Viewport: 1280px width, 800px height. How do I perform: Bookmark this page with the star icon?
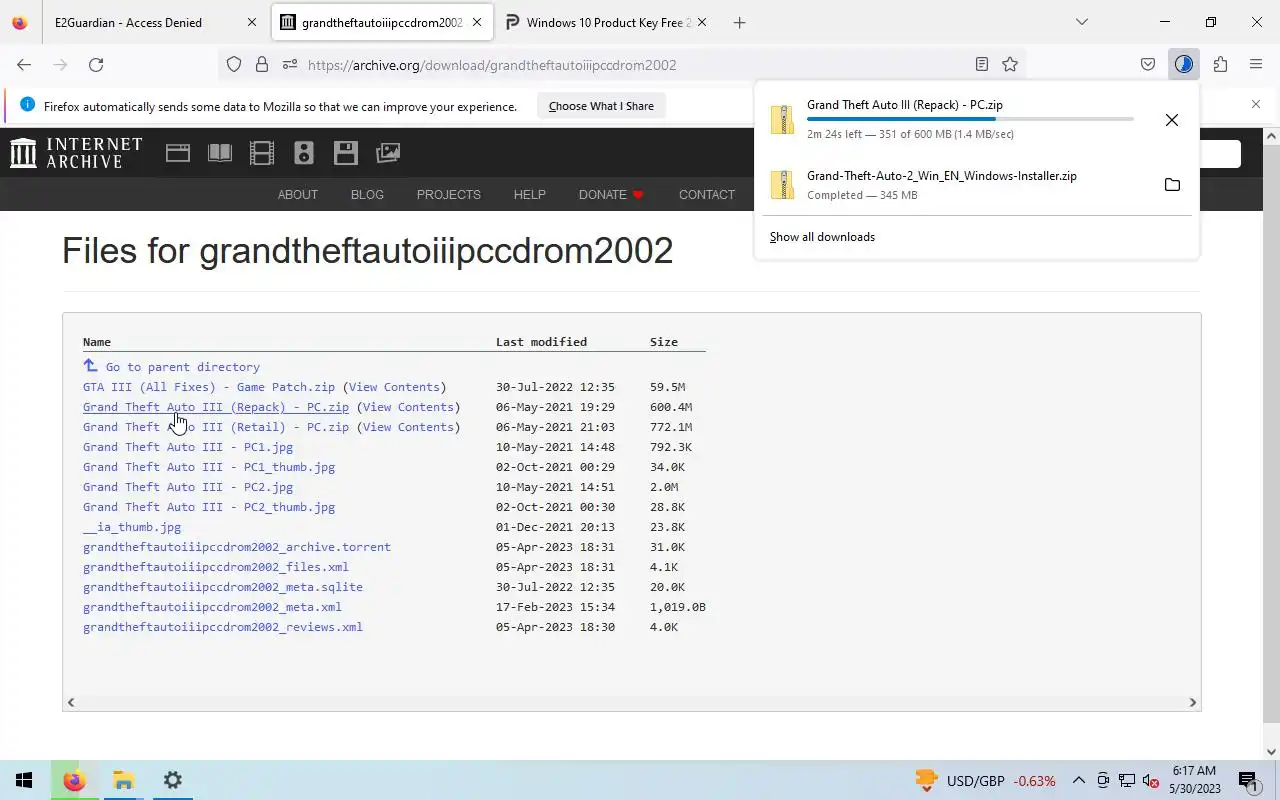click(x=1010, y=65)
